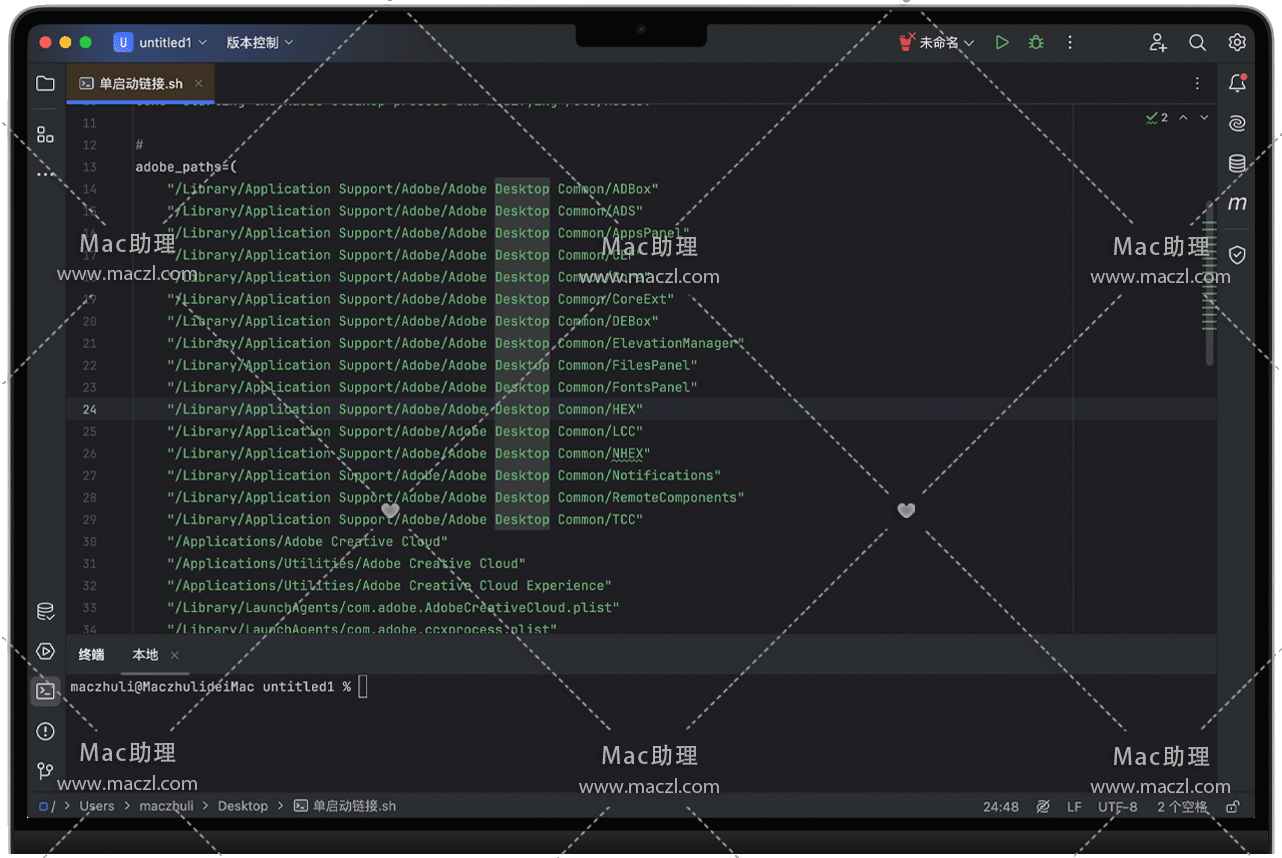Open the Database tool window on right sidebar
The width and height of the screenshot is (1282, 858).
[1237, 164]
